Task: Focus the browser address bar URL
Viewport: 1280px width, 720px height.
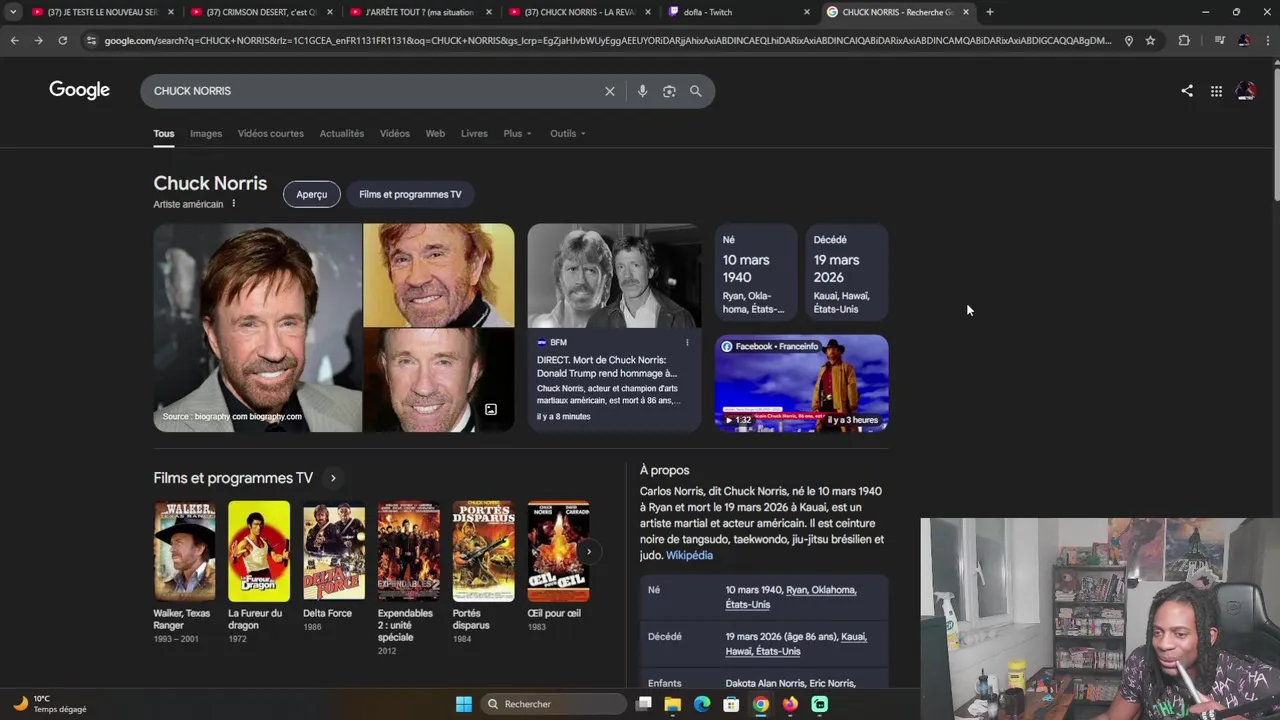Action: 607,41
